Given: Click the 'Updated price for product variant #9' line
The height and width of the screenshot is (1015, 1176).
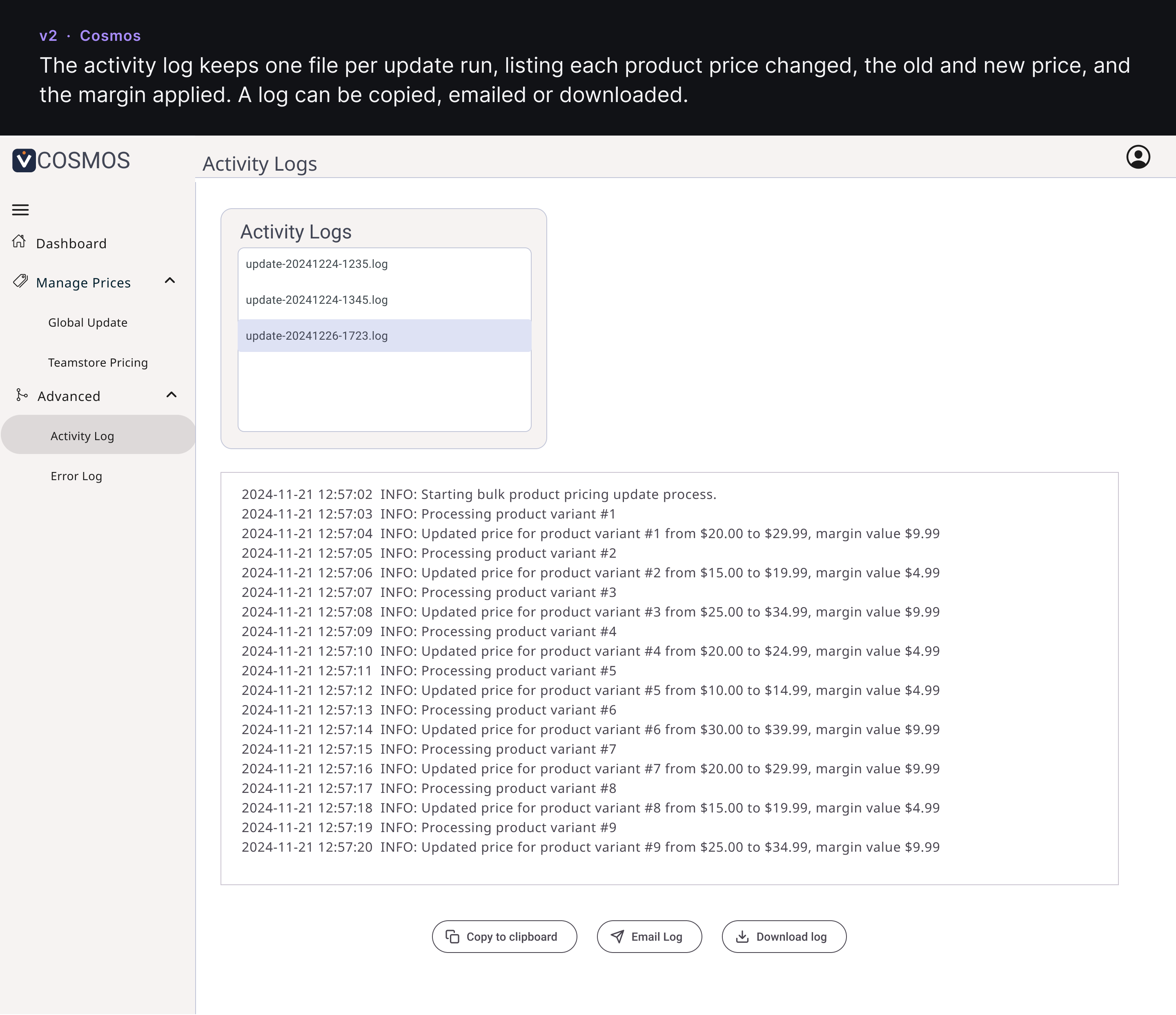Looking at the screenshot, I should (590, 848).
